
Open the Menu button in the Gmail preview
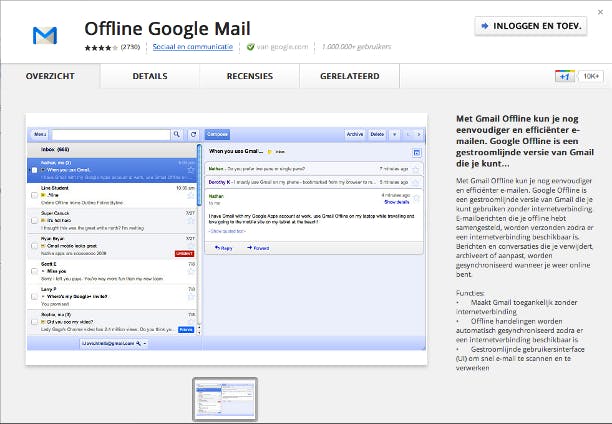[40, 134]
